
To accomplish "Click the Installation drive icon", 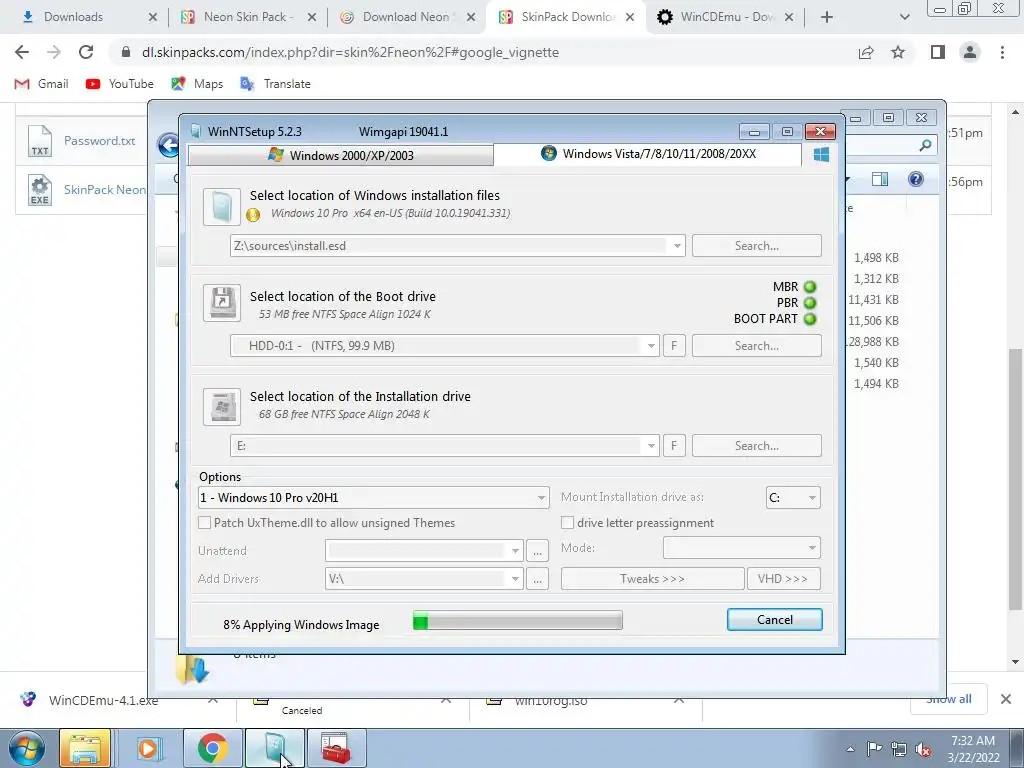I will [x=222, y=406].
